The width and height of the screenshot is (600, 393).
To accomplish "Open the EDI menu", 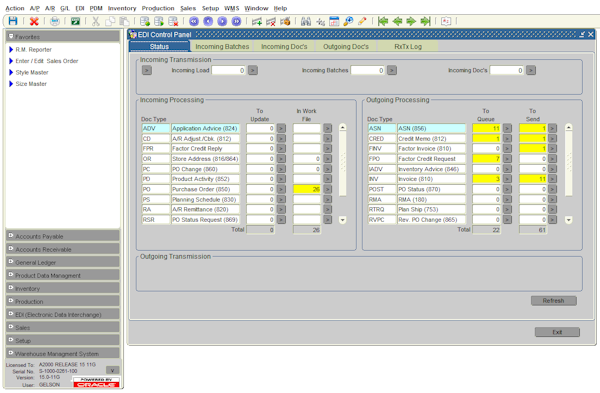I will [80, 8].
